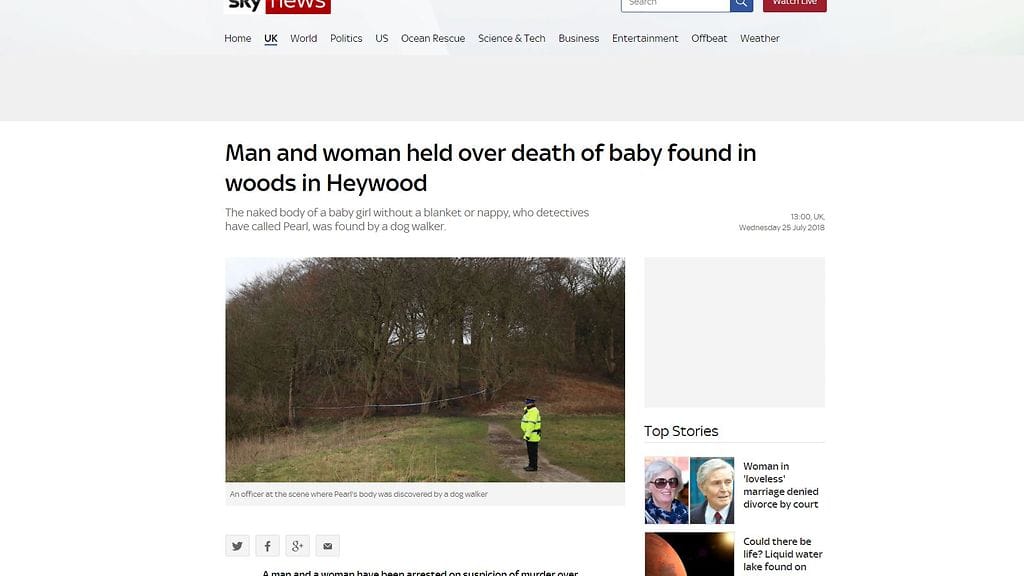The width and height of the screenshot is (1024, 576).
Task: Open the Entertainment section
Action: pyautogui.click(x=645, y=39)
